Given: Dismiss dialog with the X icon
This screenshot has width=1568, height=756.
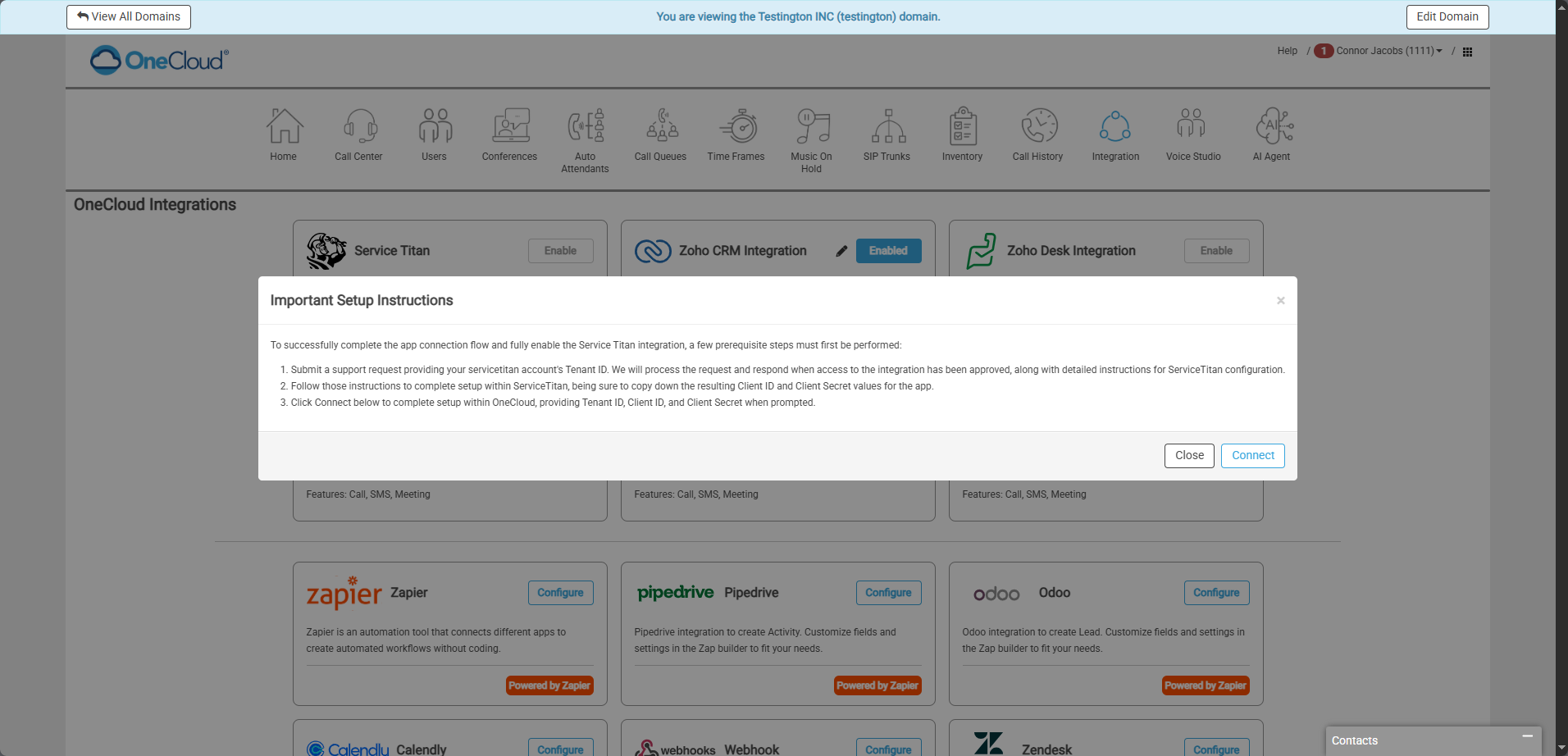Looking at the screenshot, I should pyautogui.click(x=1280, y=301).
